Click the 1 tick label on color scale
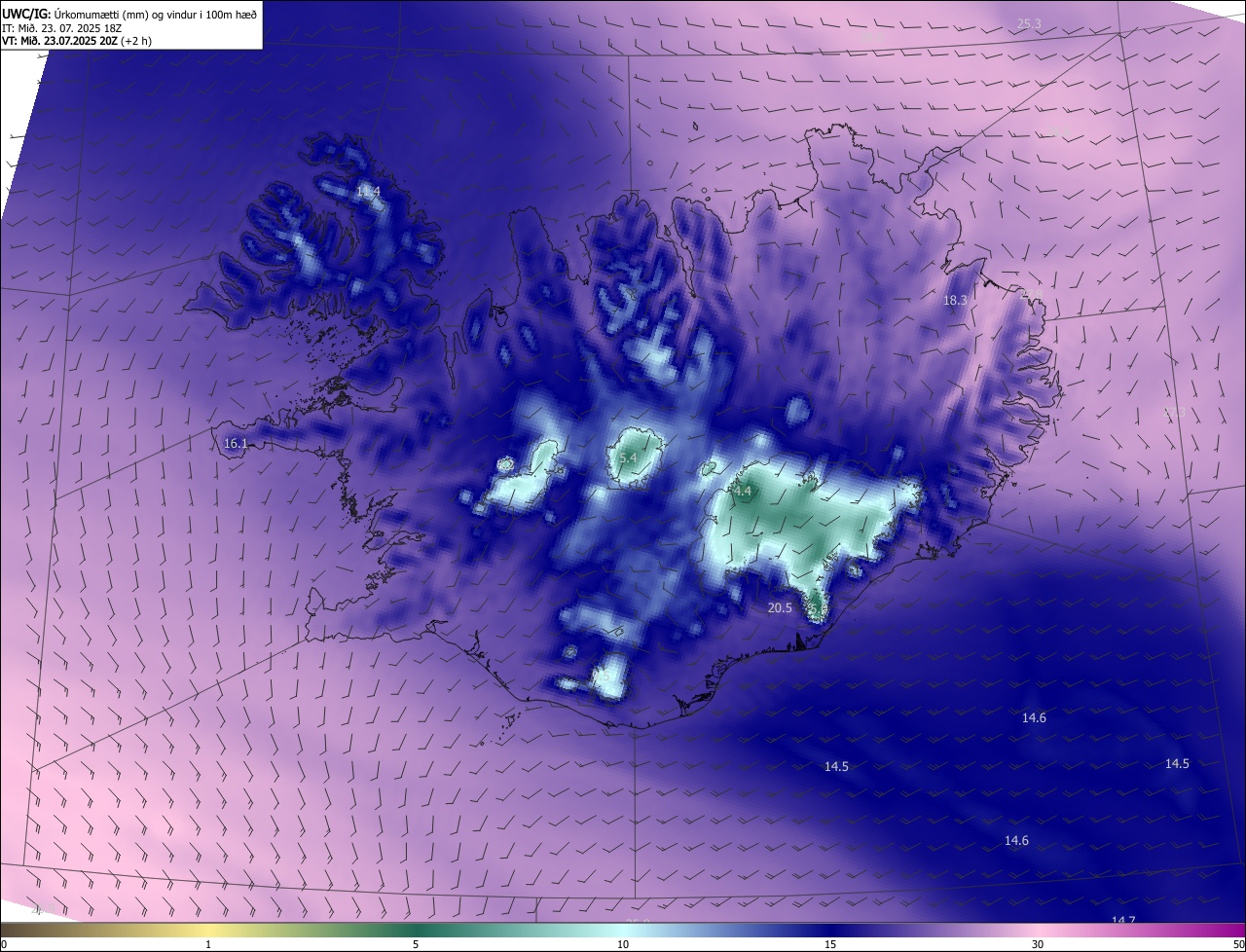This screenshot has height=952, width=1246. [208, 944]
